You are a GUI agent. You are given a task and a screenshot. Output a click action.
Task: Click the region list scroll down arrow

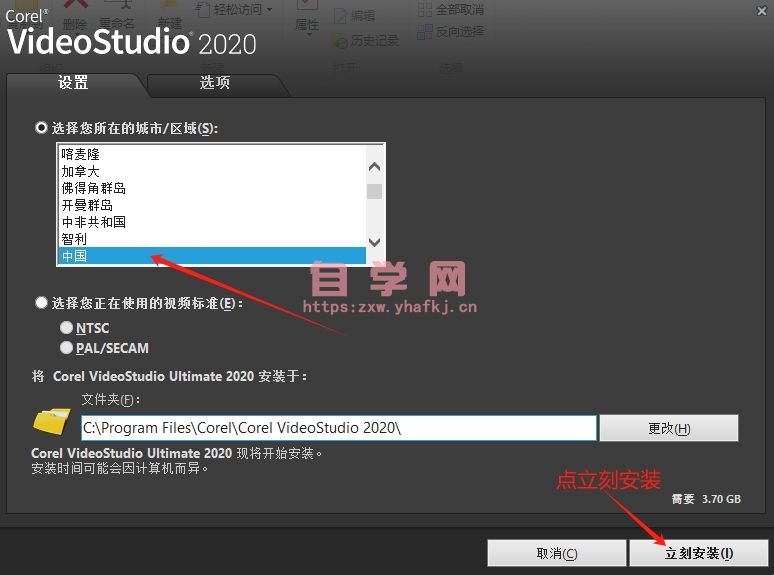click(x=374, y=242)
